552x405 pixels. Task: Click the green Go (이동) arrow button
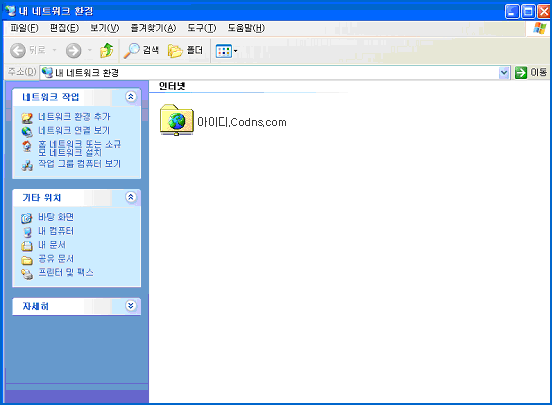pos(520,73)
